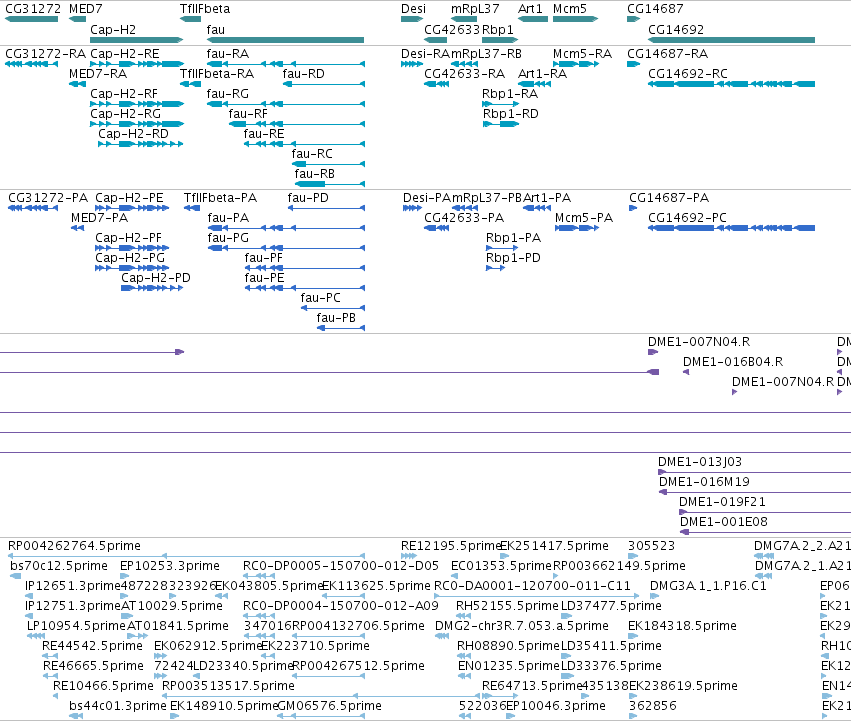The height and width of the screenshot is (721, 851).
Task: Select cDNA RC0-DP0005-150700-012-D05
Action: [341, 566]
